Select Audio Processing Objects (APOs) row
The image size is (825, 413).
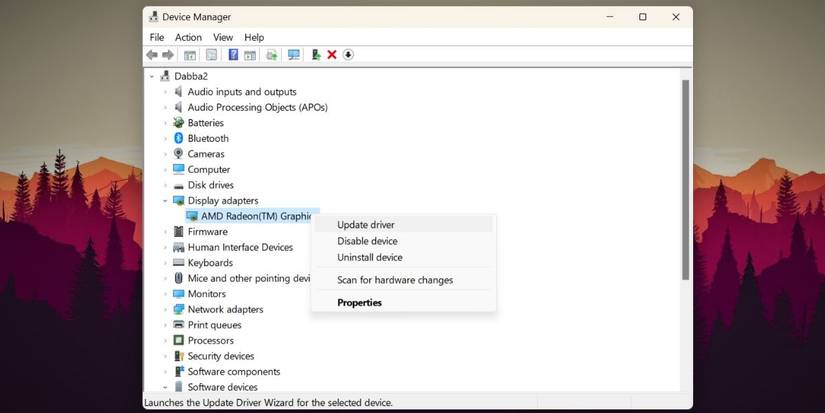pos(258,107)
